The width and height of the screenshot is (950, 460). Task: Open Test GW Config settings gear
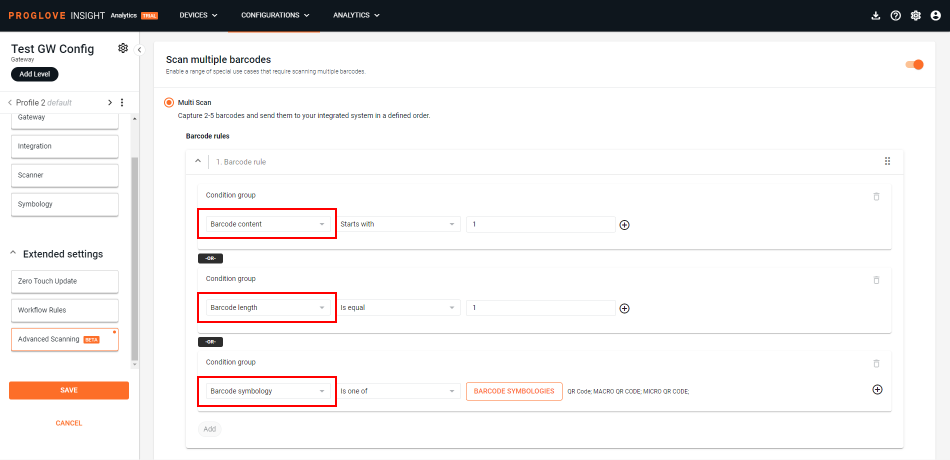point(123,48)
